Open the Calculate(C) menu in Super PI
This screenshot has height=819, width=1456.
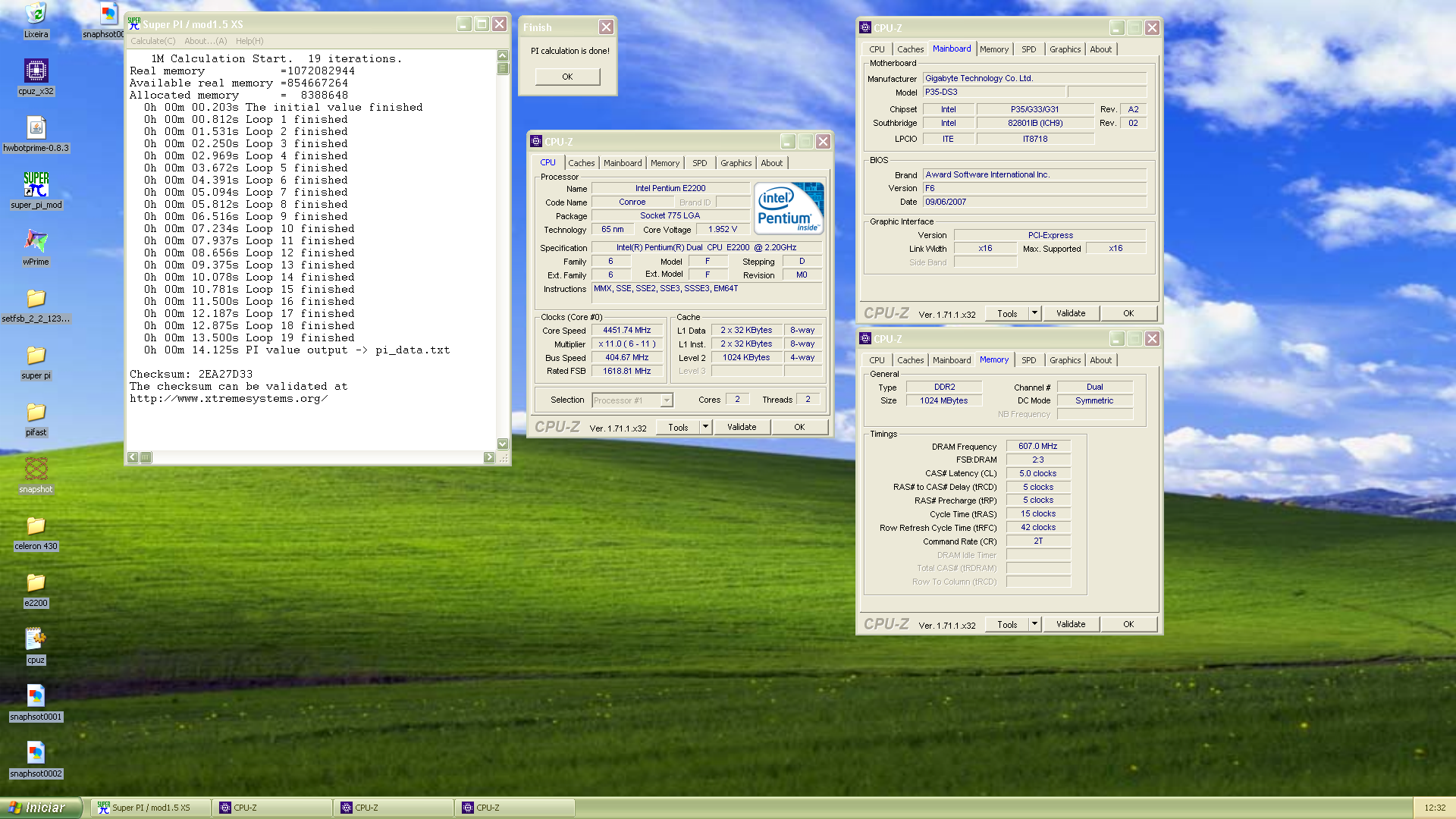click(153, 41)
